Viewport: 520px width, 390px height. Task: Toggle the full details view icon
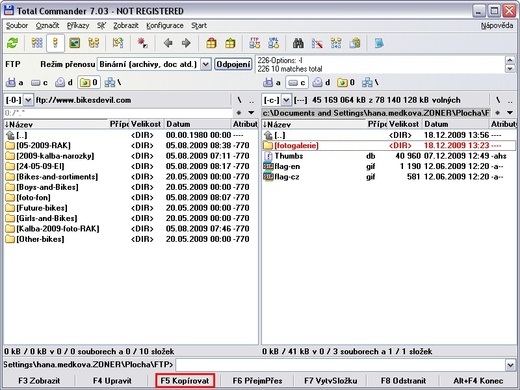(x=55, y=43)
